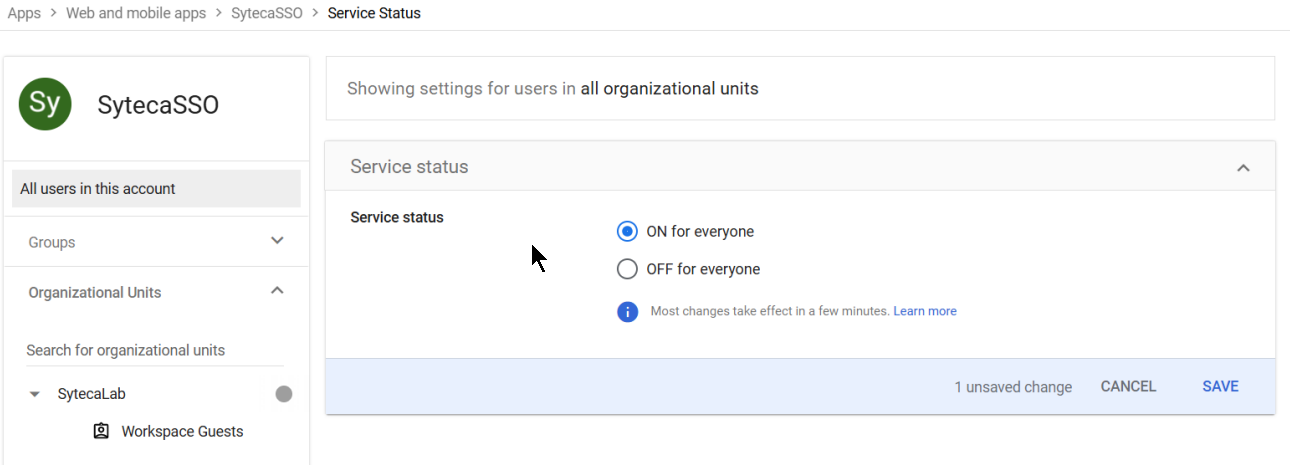Click the SAVE button

(x=1220, y=386)
